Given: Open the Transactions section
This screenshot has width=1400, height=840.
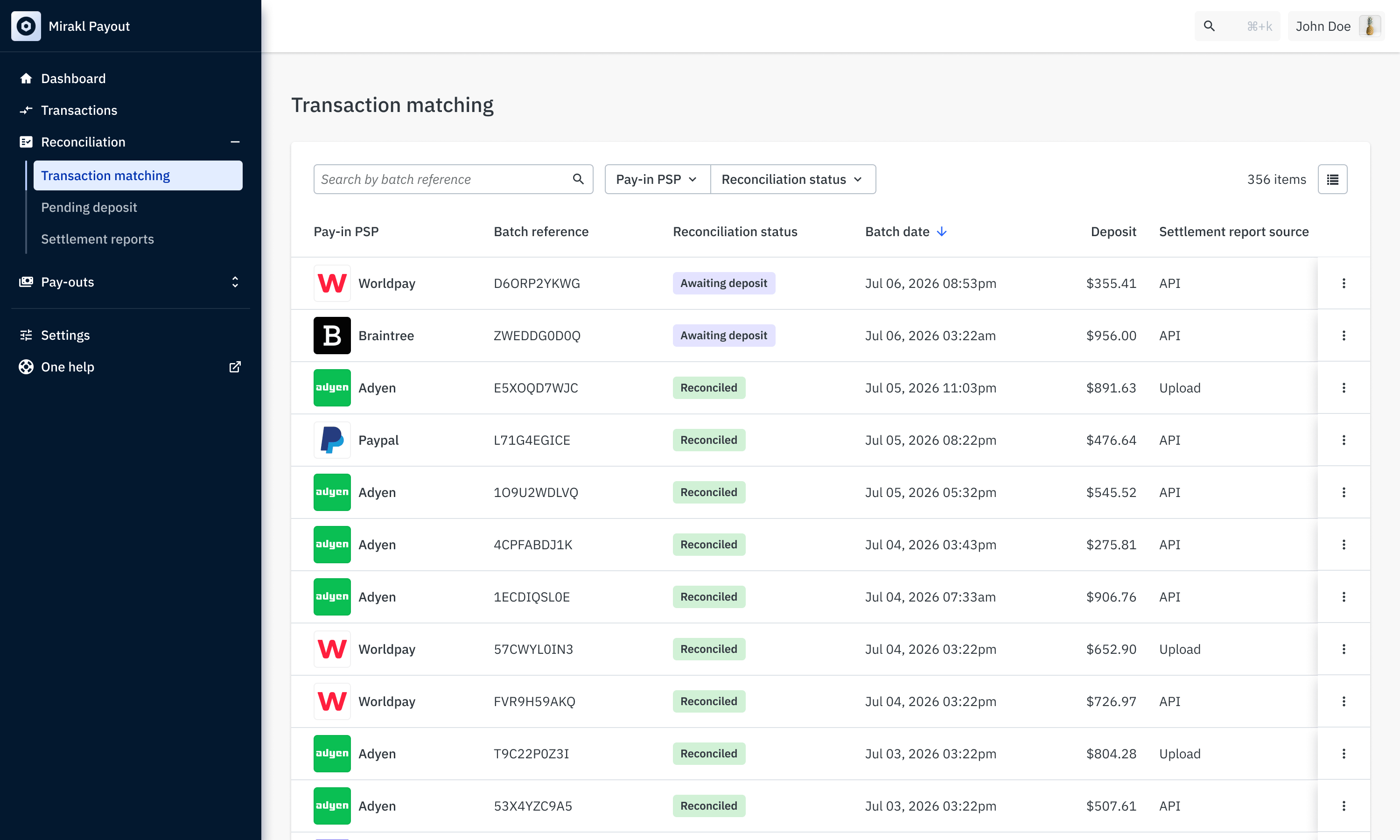Looking at the screenshot, I should (x=79, y=111).
